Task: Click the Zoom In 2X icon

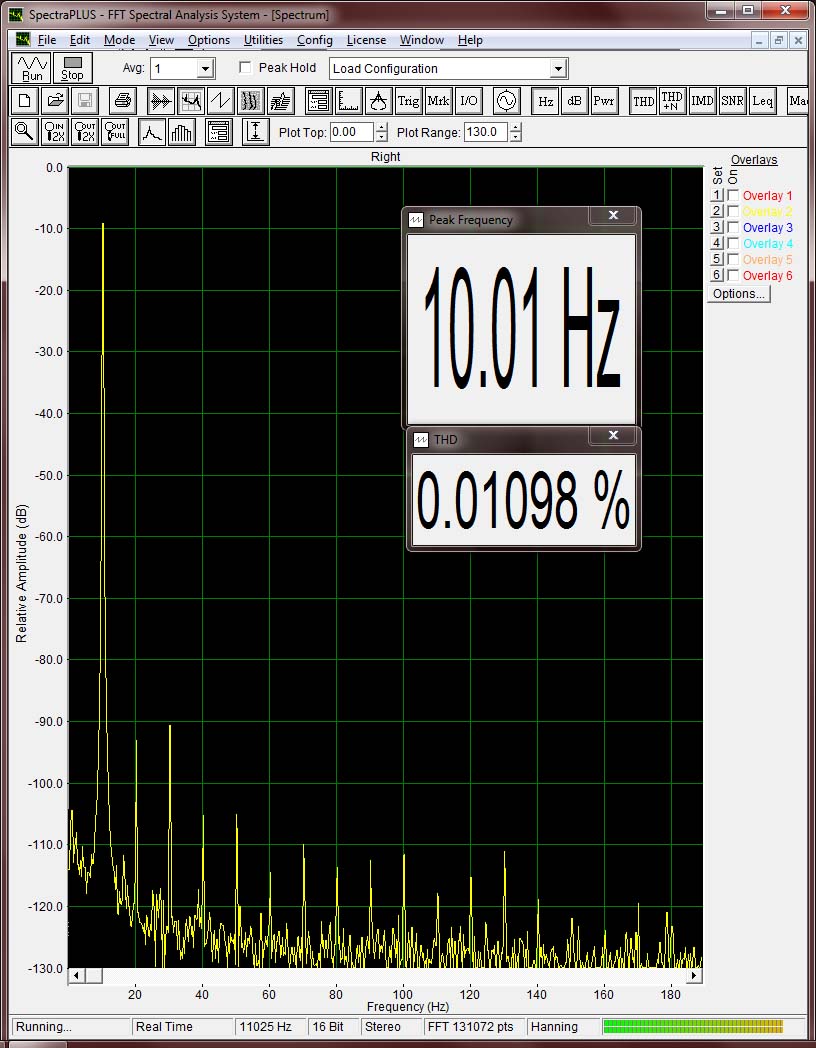Action: tap(55, 132)
